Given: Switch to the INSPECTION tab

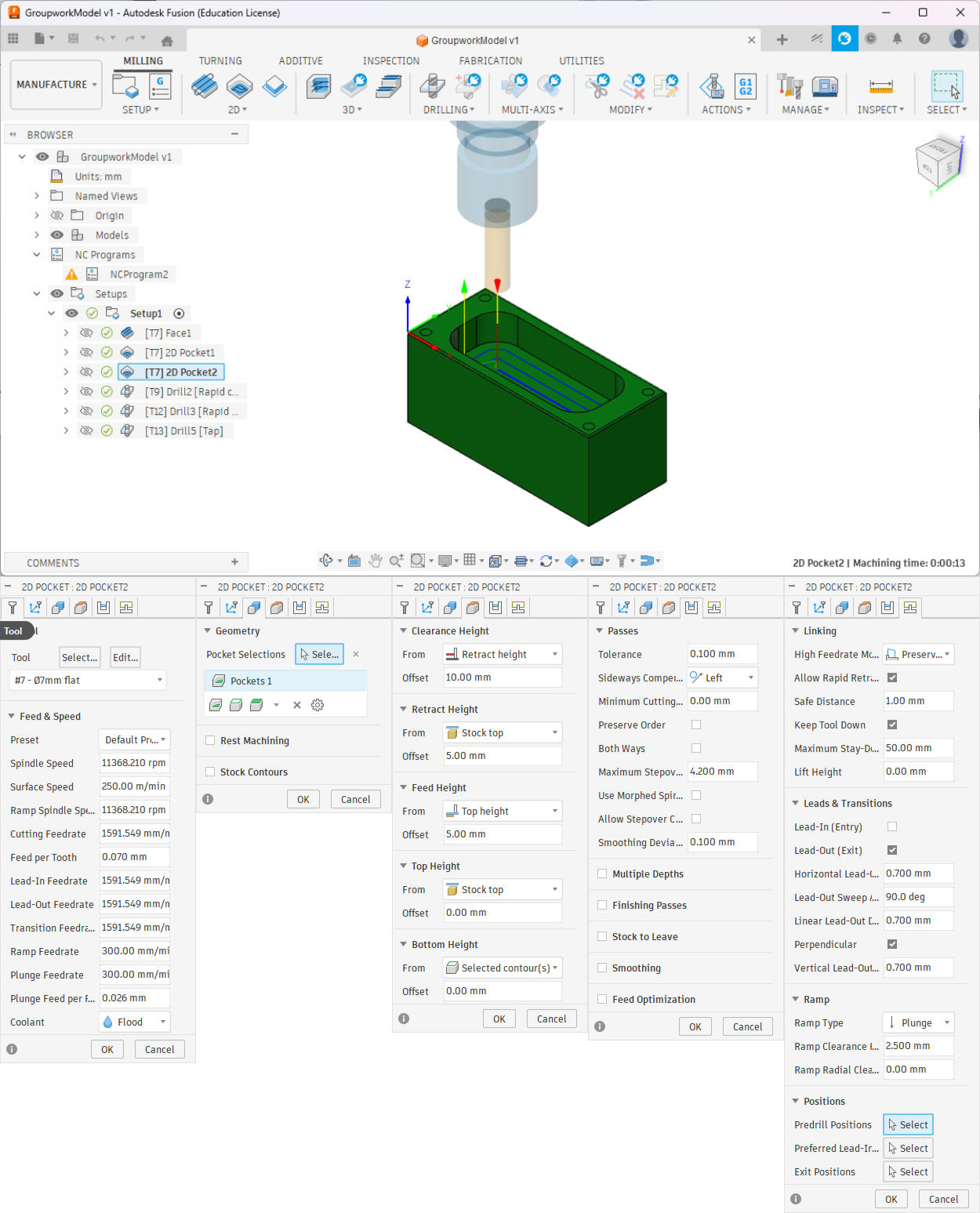Looking at the screenshot, I should 391,60.
